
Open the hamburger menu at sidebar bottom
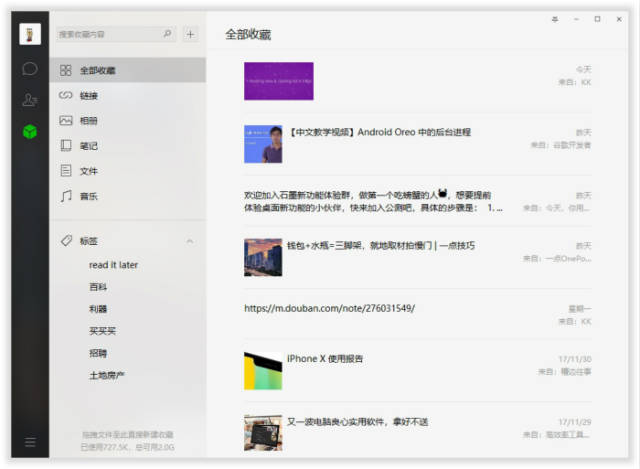click(x=30, y=442)
